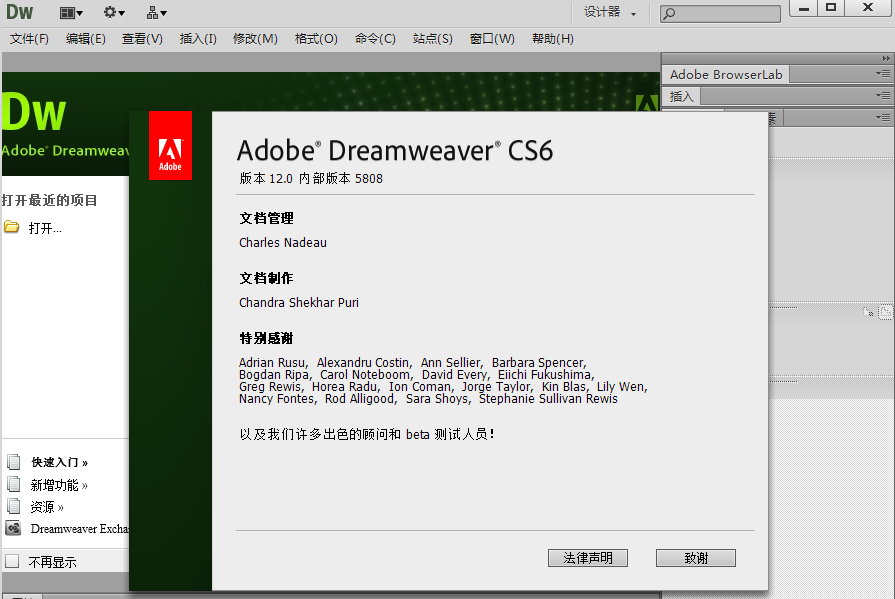Click the document icon beside 新增功能

pos(13,485)
